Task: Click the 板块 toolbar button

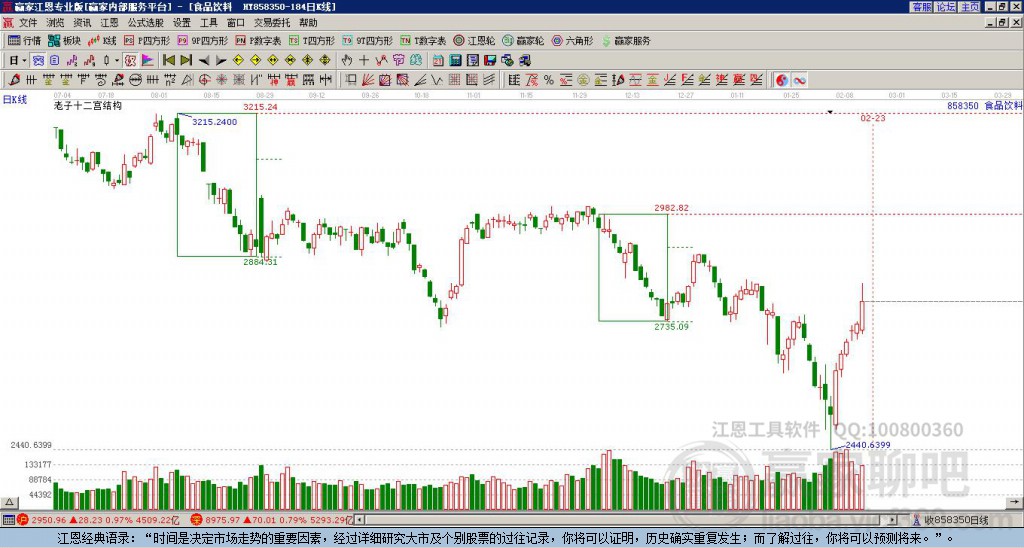Action: pos(65,40)
